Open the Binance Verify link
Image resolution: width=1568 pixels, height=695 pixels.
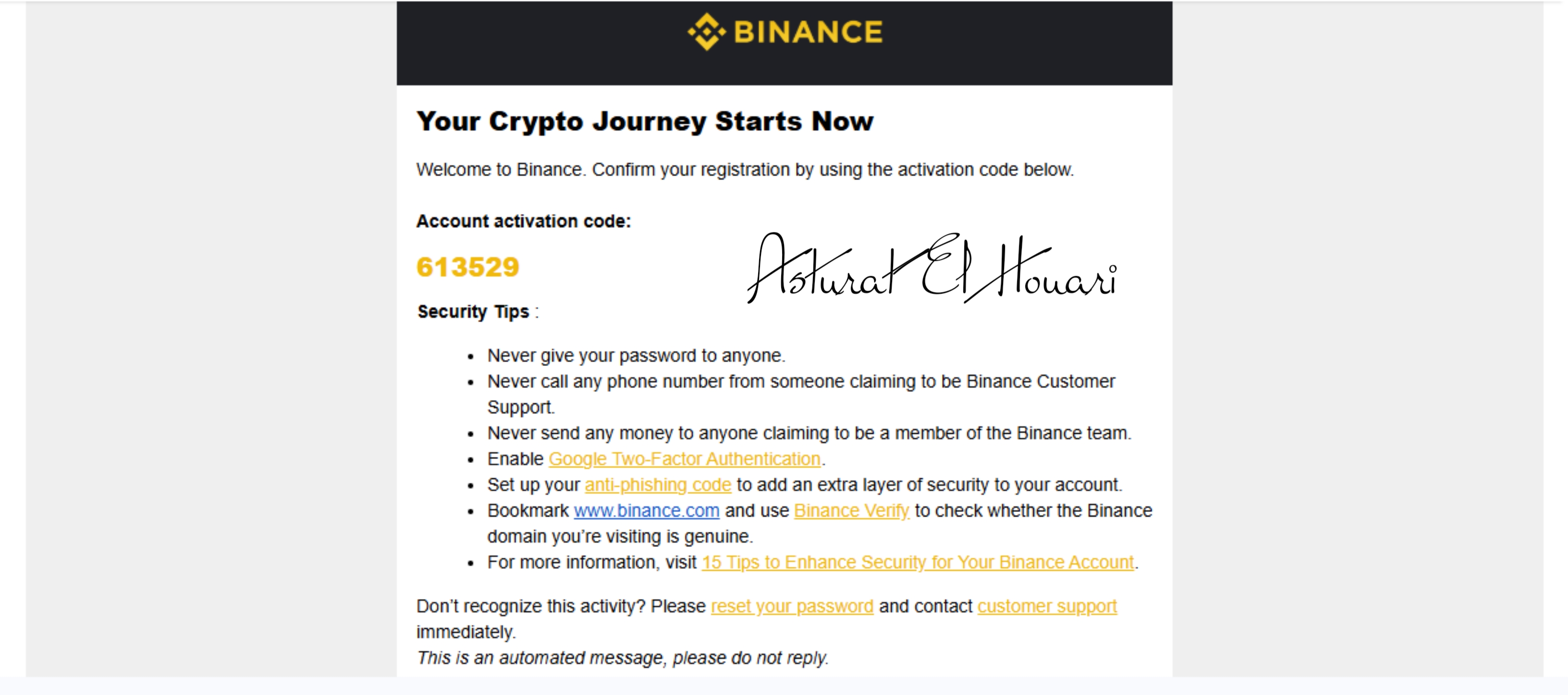coord(852,511)
